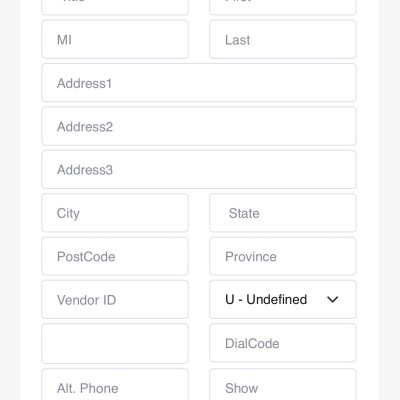Select the Last name field

tap(283, 39)
